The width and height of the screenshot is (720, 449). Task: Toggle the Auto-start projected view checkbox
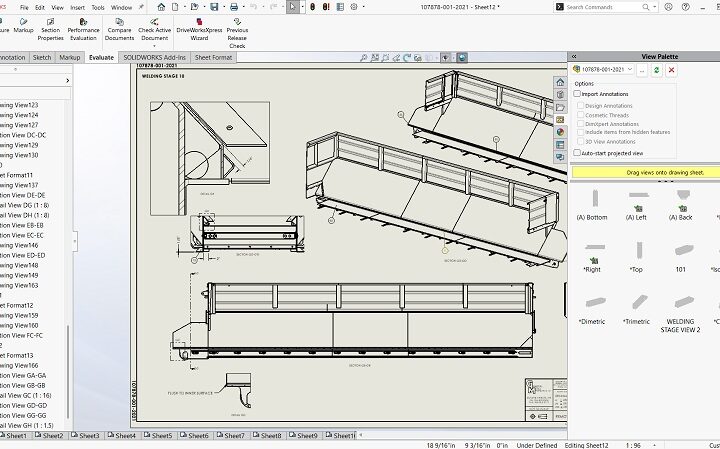click(x=578, y=153)
